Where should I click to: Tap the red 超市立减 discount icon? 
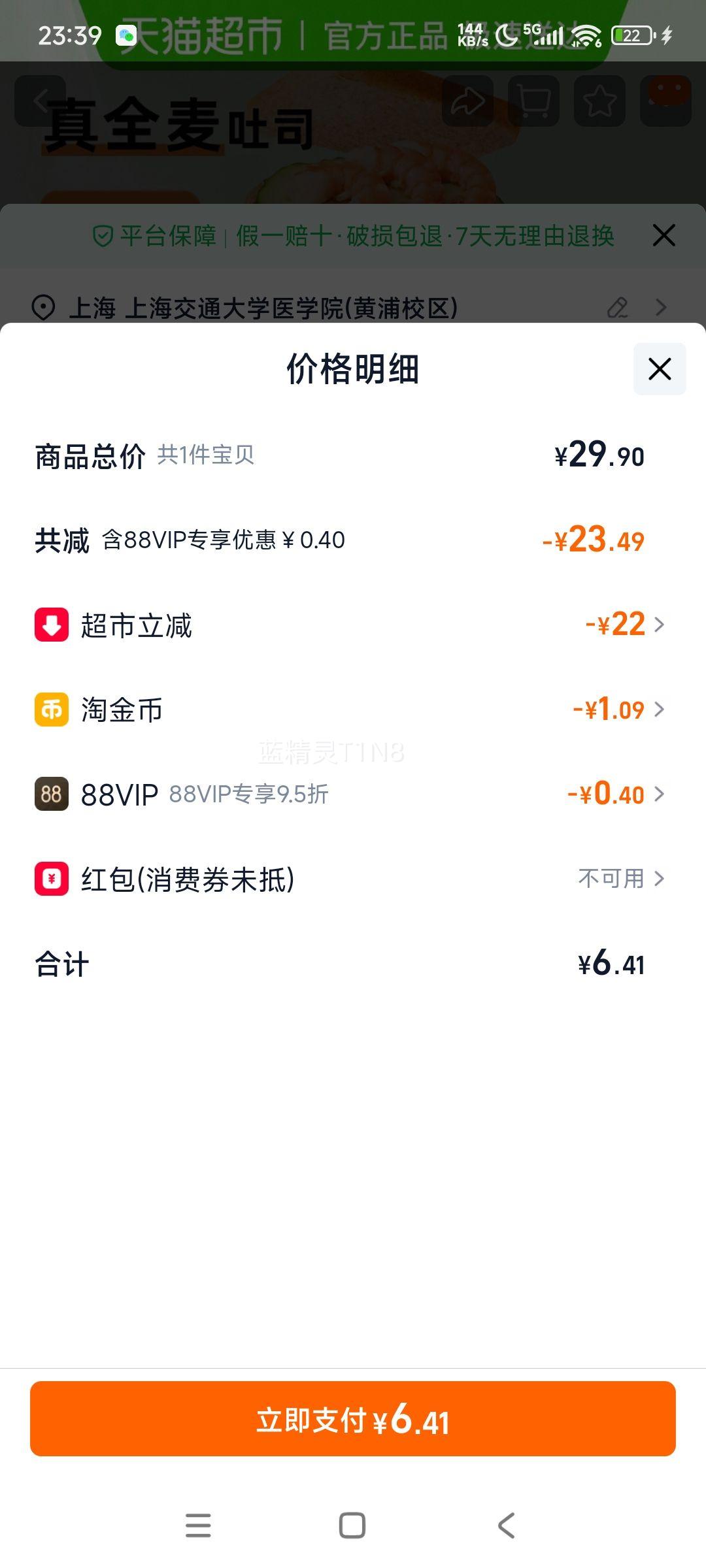point(52,625)
